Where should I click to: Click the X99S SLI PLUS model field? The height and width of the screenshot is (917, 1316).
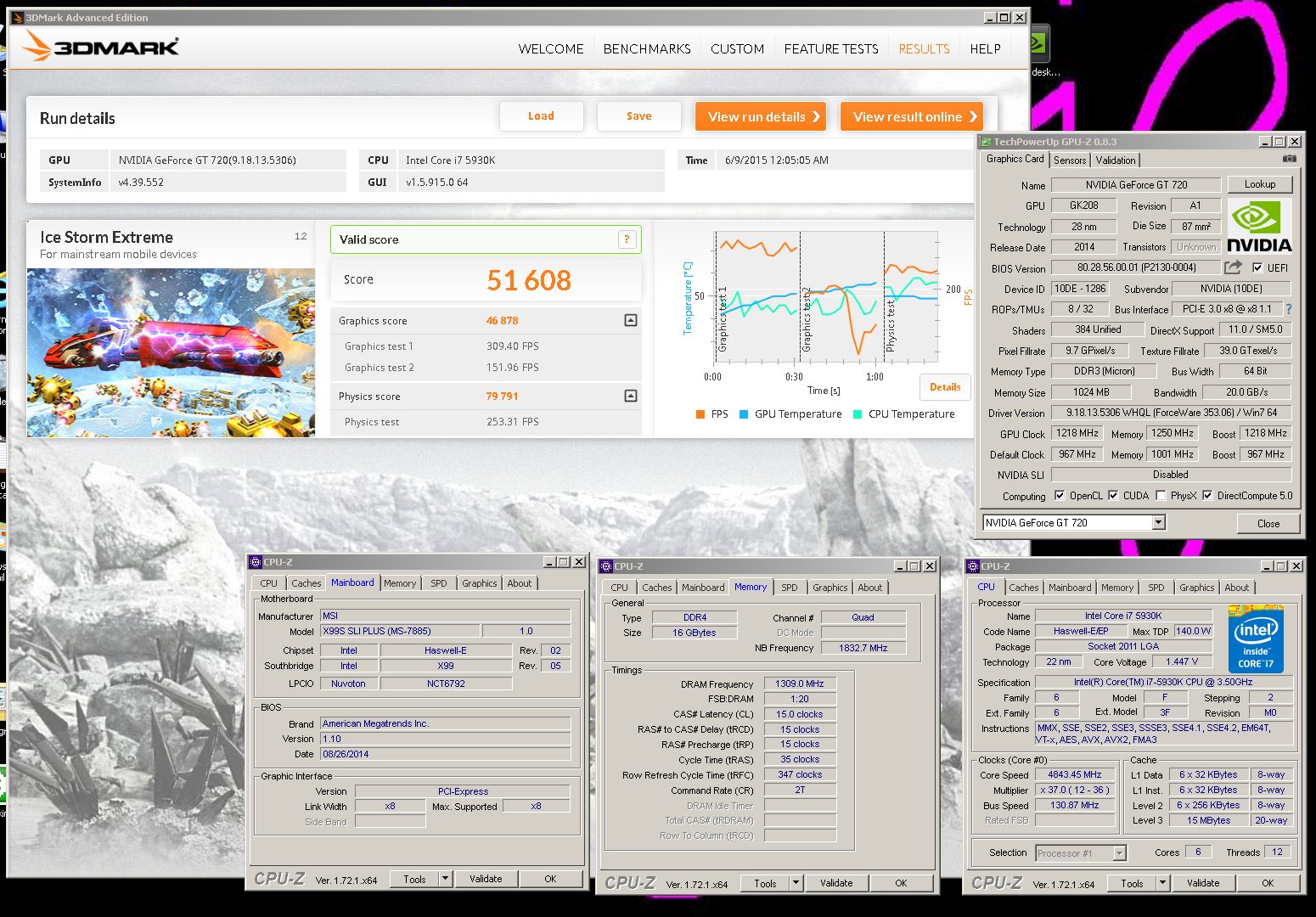399,631
